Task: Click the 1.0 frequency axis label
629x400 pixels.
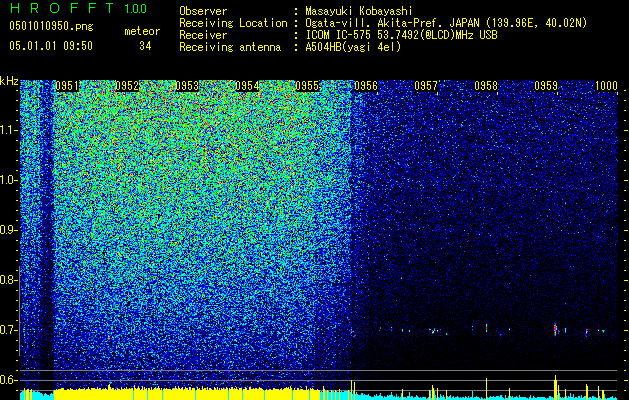Action: tap(8, 180)
